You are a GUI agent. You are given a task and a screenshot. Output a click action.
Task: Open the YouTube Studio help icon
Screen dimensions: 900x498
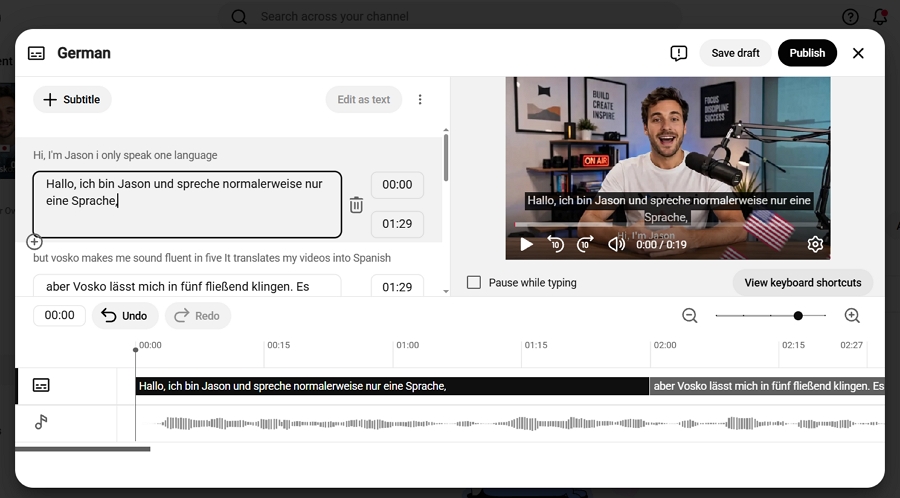point(850,17)
